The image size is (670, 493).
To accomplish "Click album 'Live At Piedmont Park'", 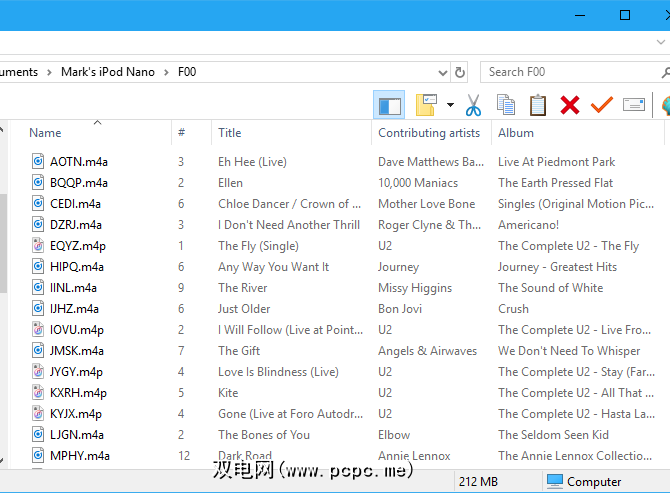I will click(x=556, y=162).
